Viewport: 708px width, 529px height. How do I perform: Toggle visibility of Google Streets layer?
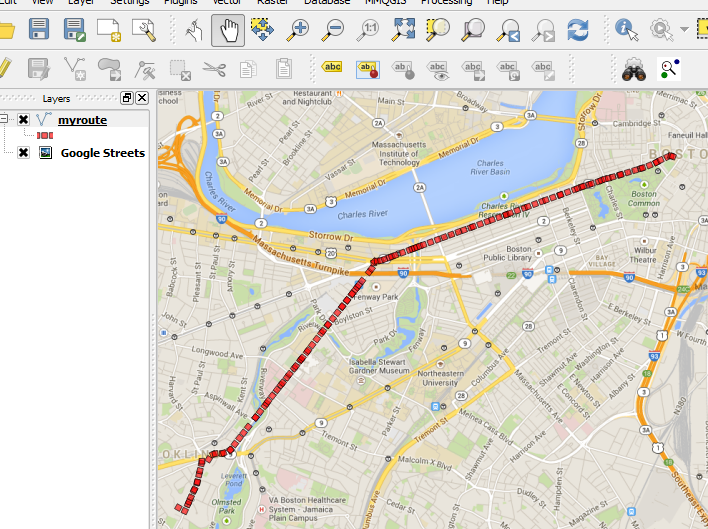pyautogui.click(x=23, y=153)
